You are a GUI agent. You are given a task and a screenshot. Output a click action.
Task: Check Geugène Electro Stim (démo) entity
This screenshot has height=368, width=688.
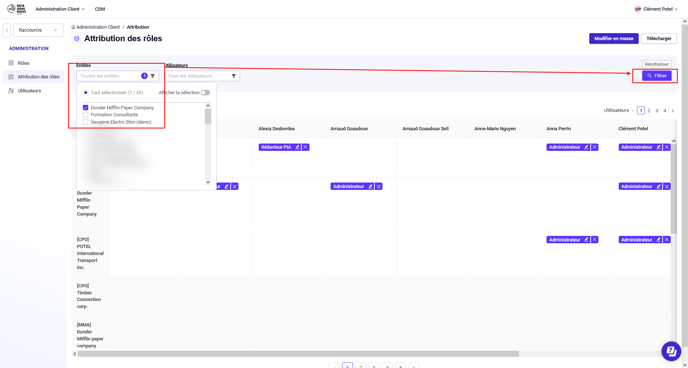tap(86, 122)
